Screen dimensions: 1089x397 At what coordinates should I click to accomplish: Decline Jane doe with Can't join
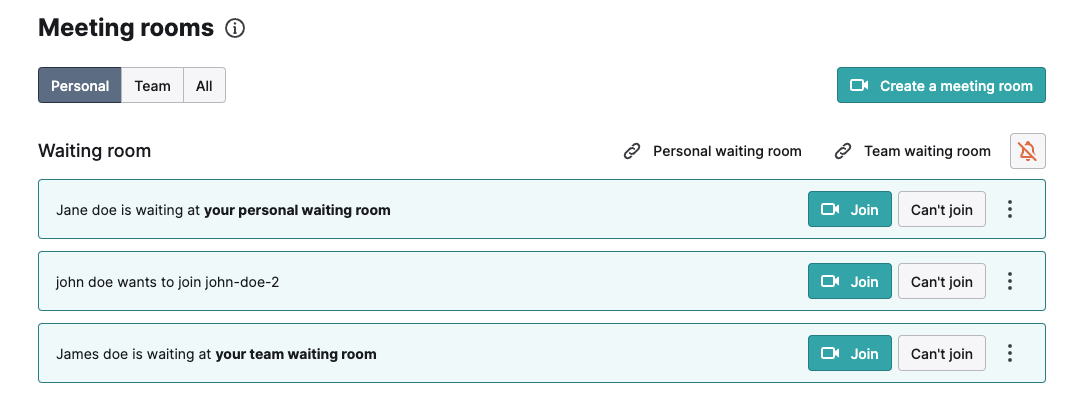pos(941,209)
